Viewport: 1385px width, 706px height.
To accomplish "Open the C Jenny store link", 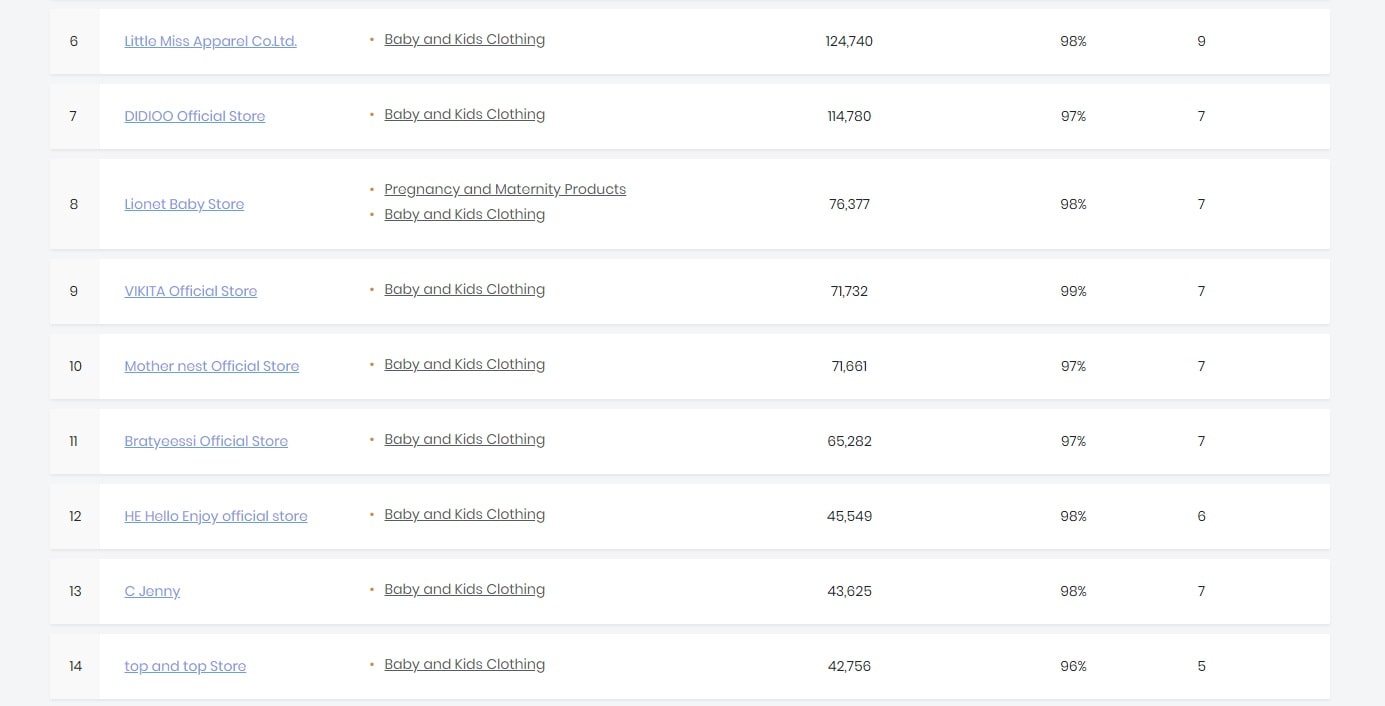I will tap(152, 591).
